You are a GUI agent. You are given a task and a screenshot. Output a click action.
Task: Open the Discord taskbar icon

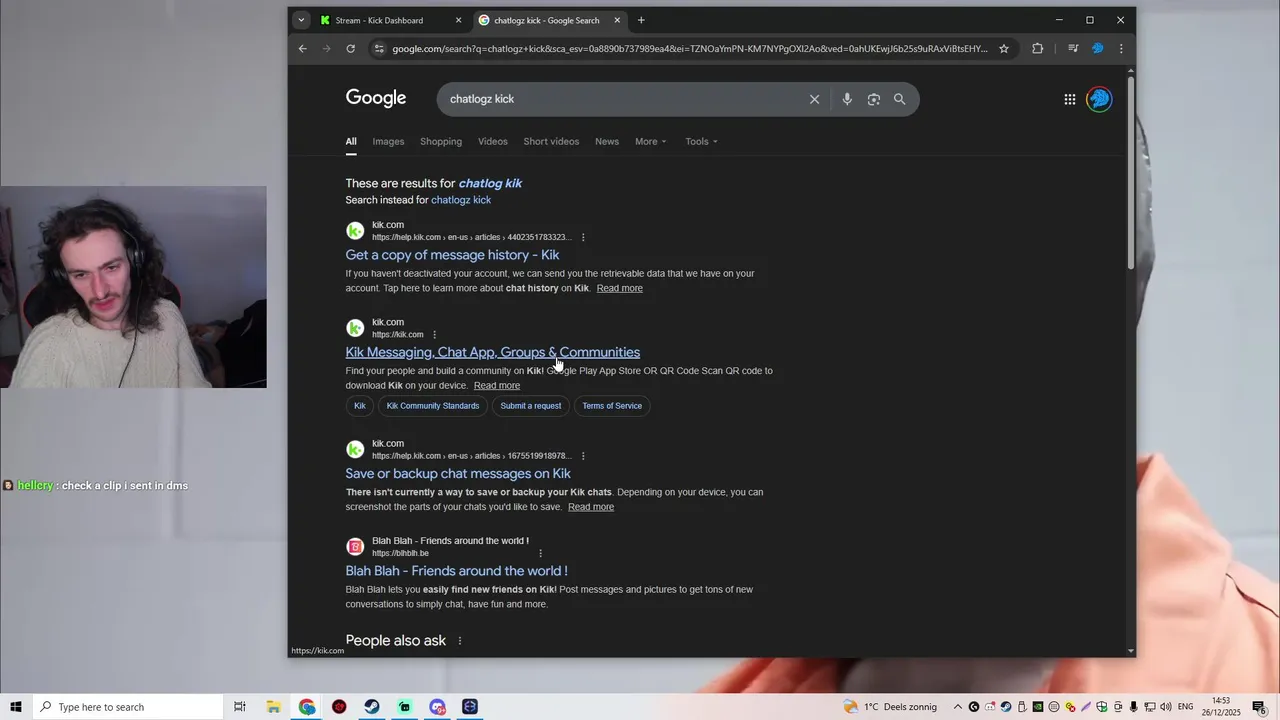[x=437, y=707]
